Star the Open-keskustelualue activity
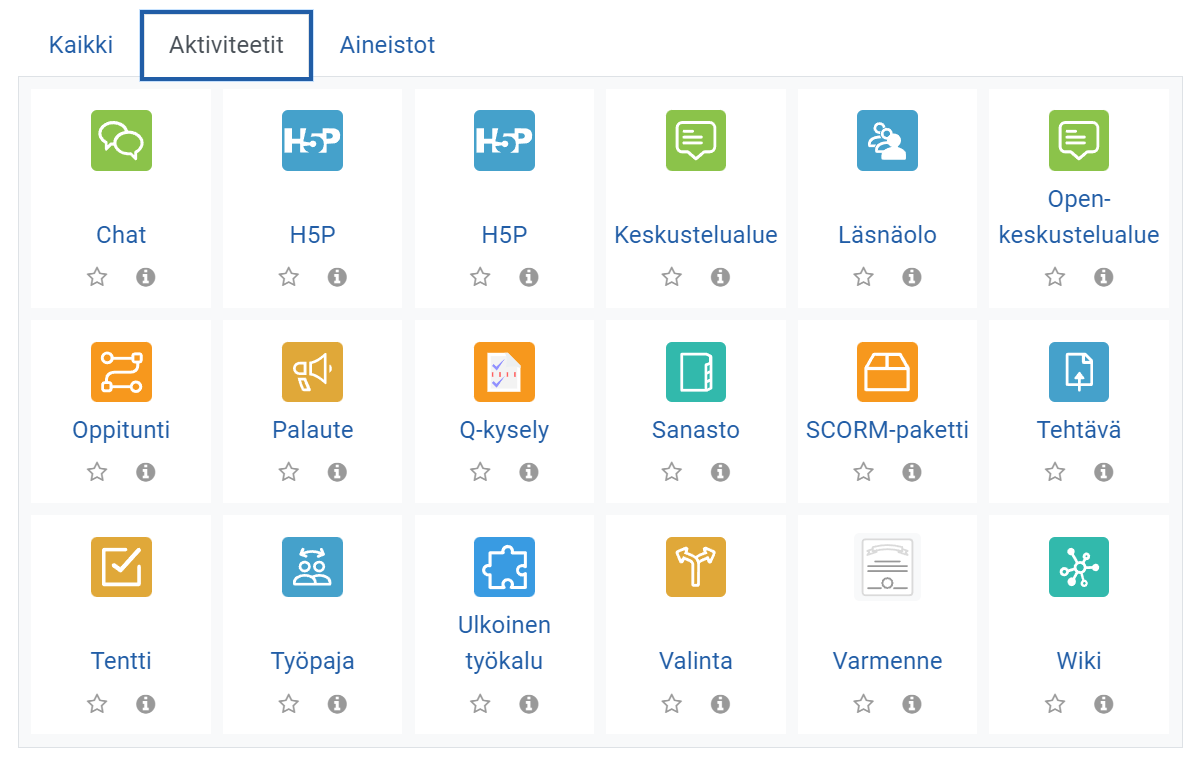This screenshot has height=759, width=1195. 1055,277
